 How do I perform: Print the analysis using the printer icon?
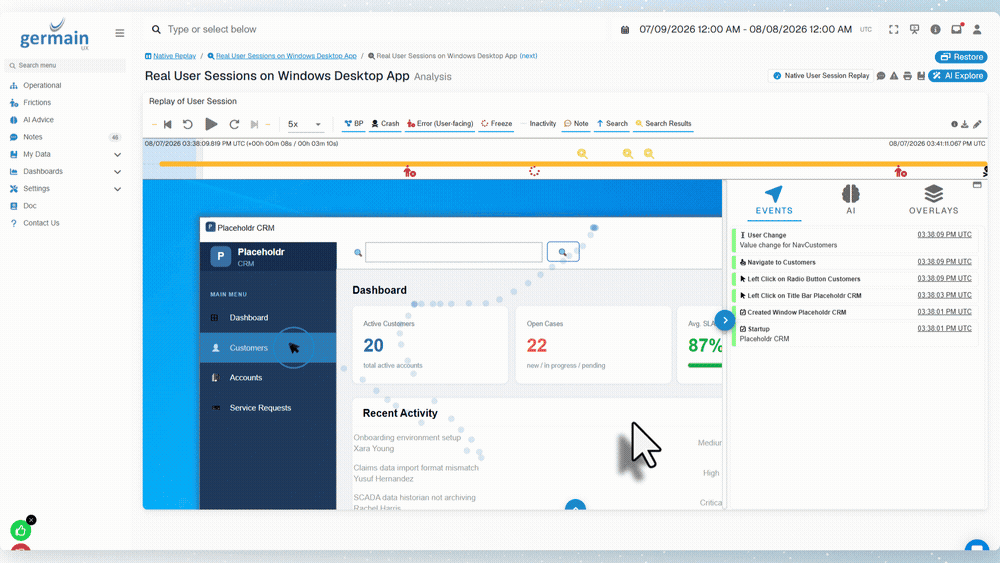tap(908, 76)
